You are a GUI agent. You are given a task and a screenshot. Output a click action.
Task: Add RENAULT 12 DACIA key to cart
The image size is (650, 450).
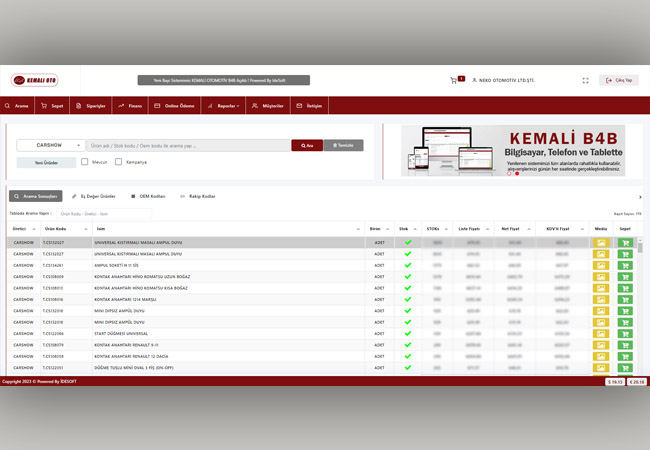click(625, 356)
